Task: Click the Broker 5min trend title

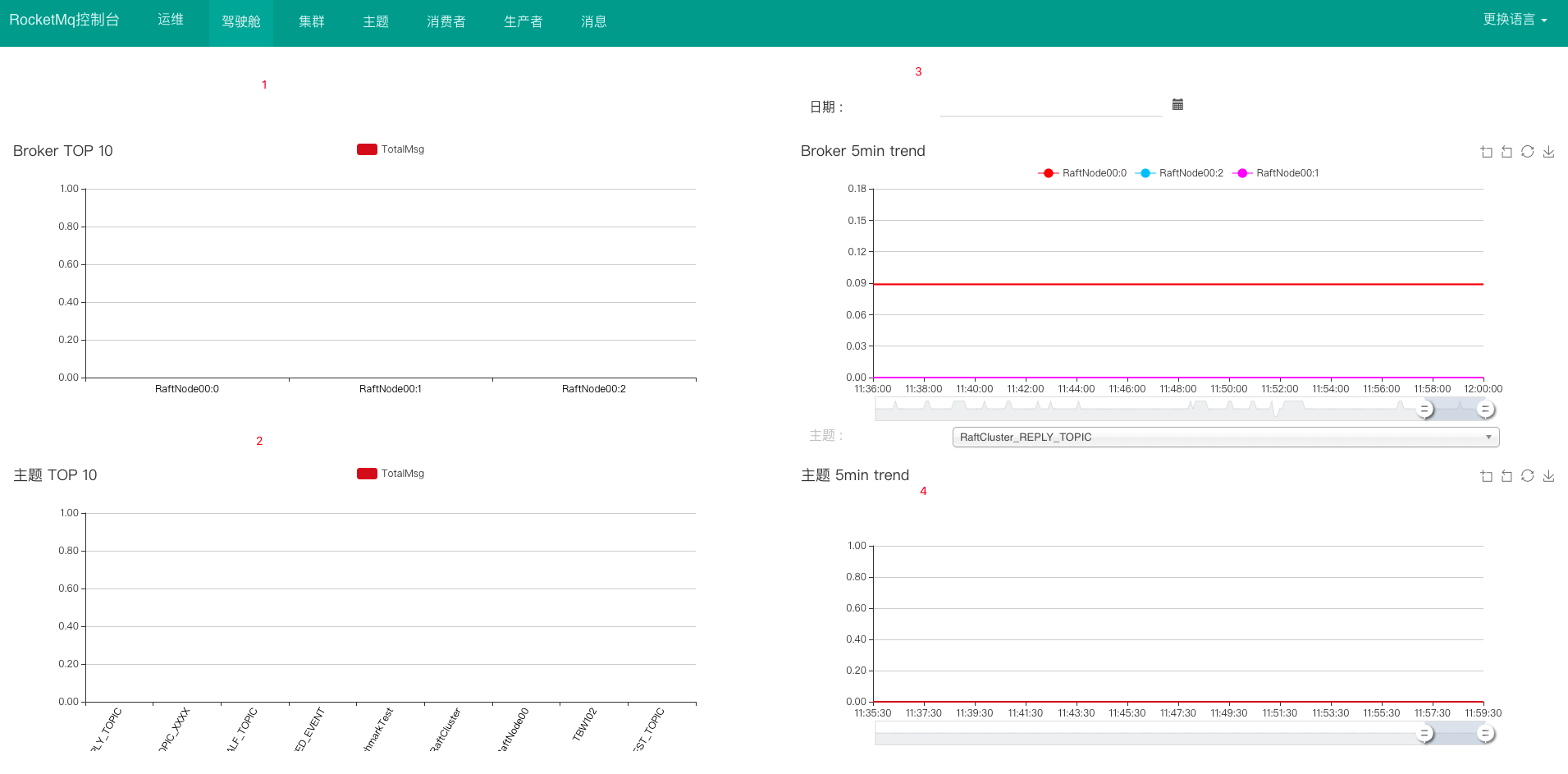Action: [863, 151]
